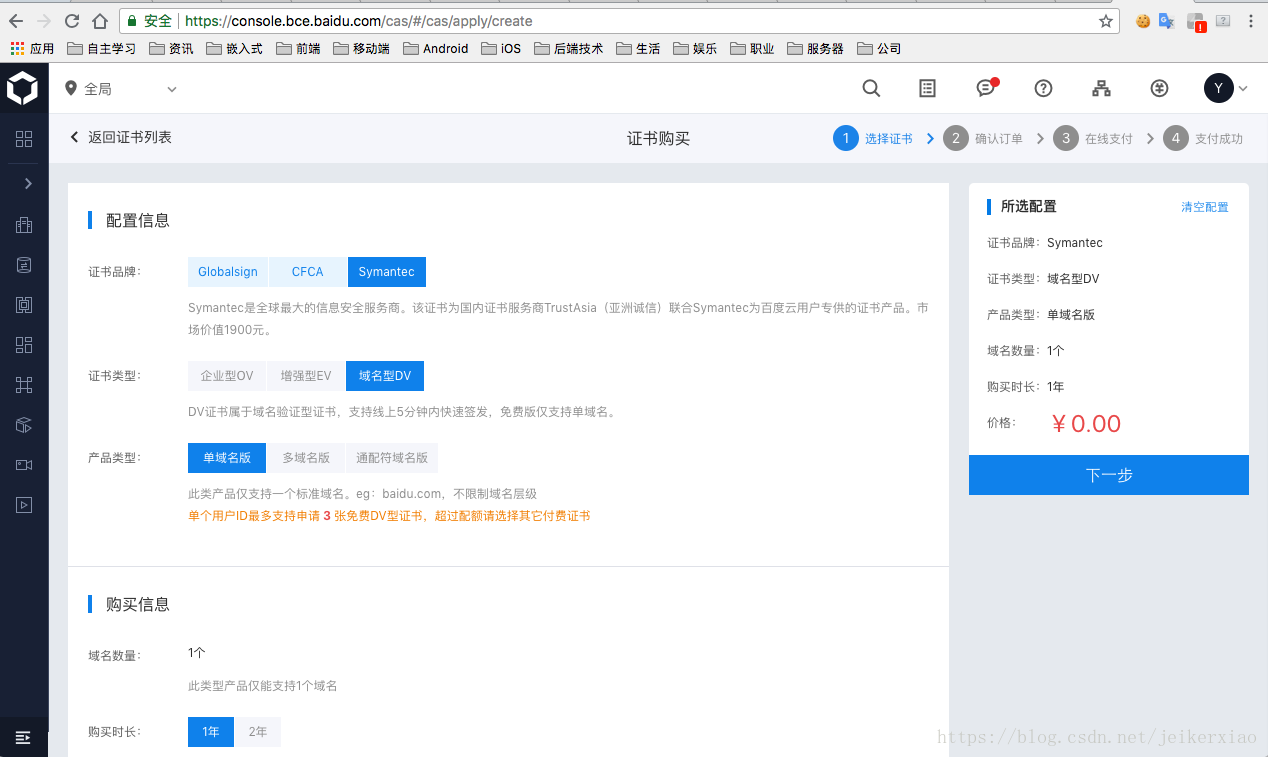The image size is (1268, 757).
Task: Go to step 2 确认订单
Action: (x=983, y=138)
